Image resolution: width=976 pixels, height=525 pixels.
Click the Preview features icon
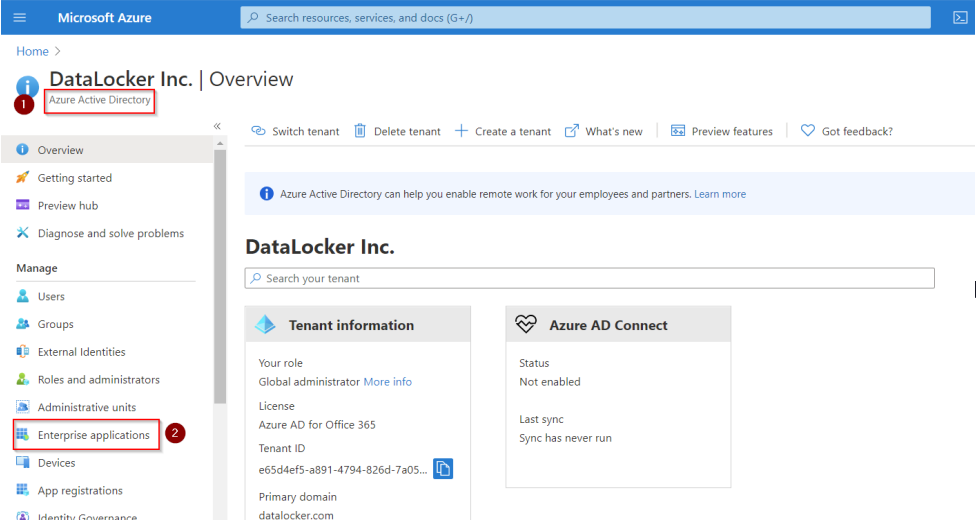click(x=678, y=131)
